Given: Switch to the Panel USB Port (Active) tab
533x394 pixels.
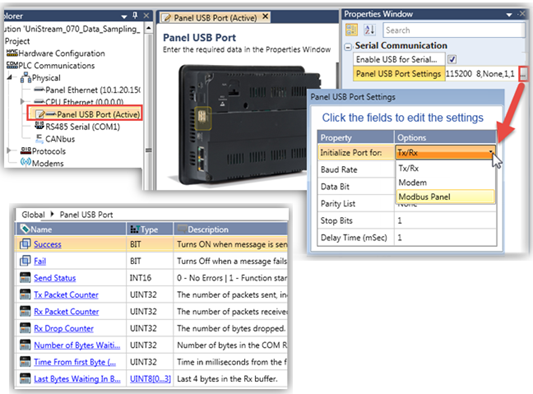Looking at the screenshot, I should 215,18.
